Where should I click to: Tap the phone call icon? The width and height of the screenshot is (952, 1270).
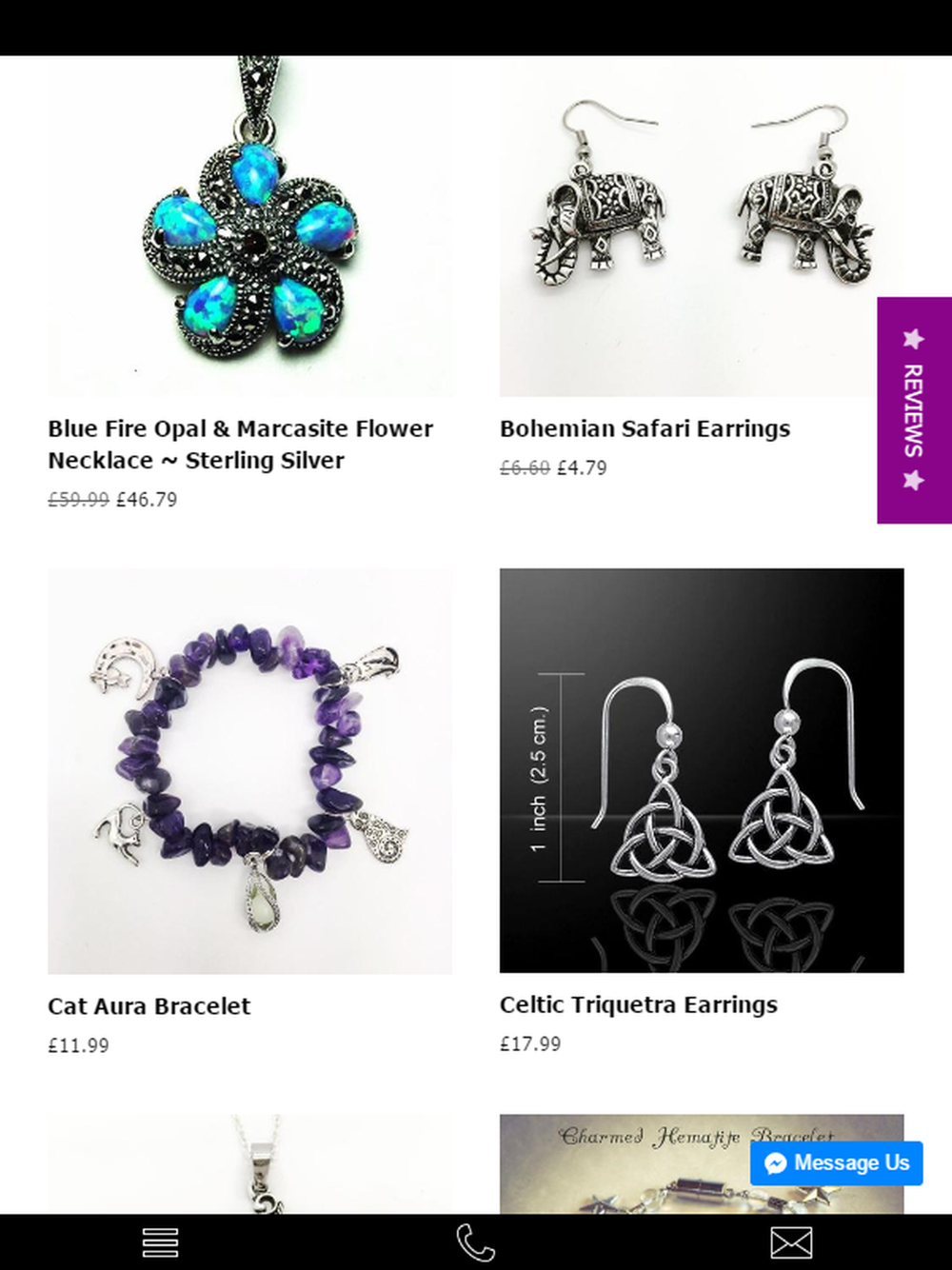click(x=476, y=1242)
